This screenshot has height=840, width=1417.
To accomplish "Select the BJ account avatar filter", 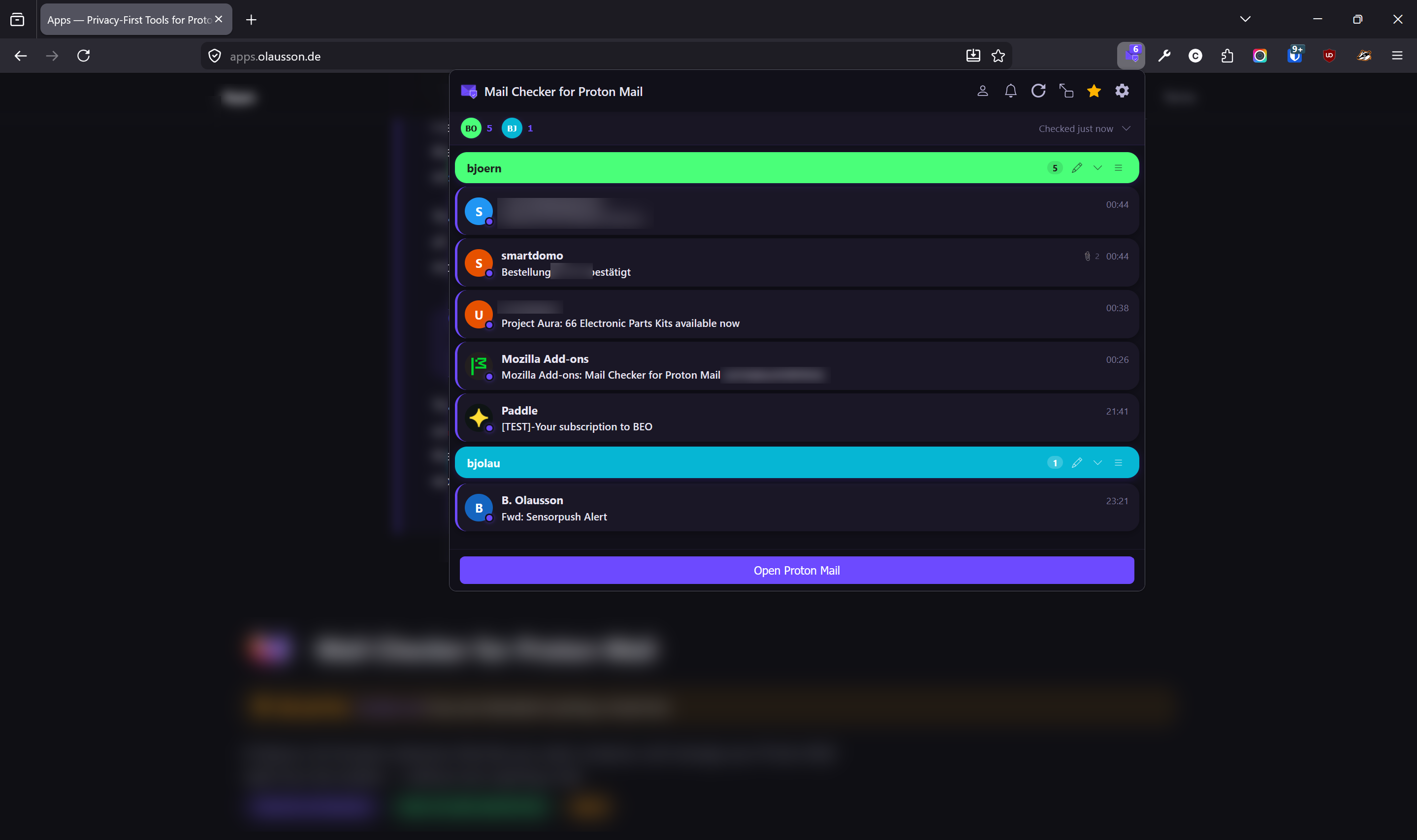I will click(512, 129).
